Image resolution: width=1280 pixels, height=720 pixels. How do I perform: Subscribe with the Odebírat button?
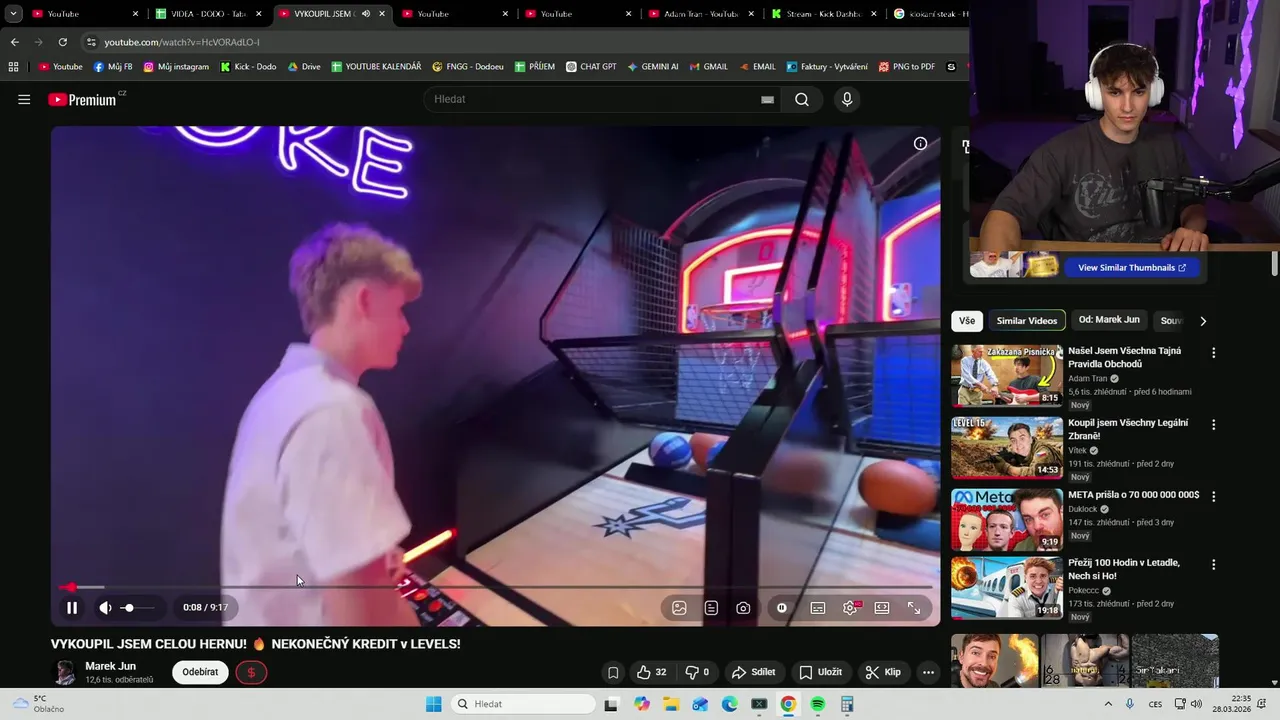click(x=200, y=672)
